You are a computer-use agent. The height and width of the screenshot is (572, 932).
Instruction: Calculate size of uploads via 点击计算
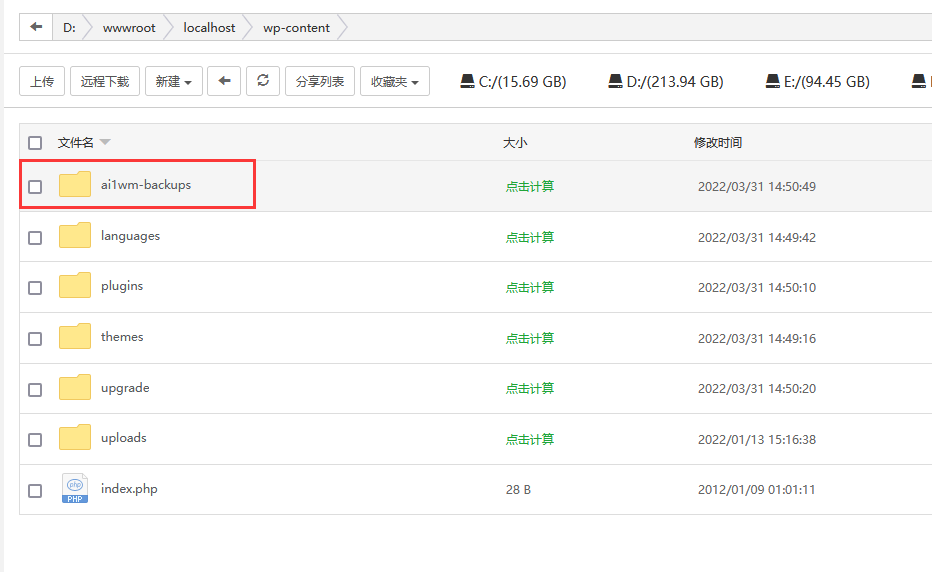(x=530, y=439)
